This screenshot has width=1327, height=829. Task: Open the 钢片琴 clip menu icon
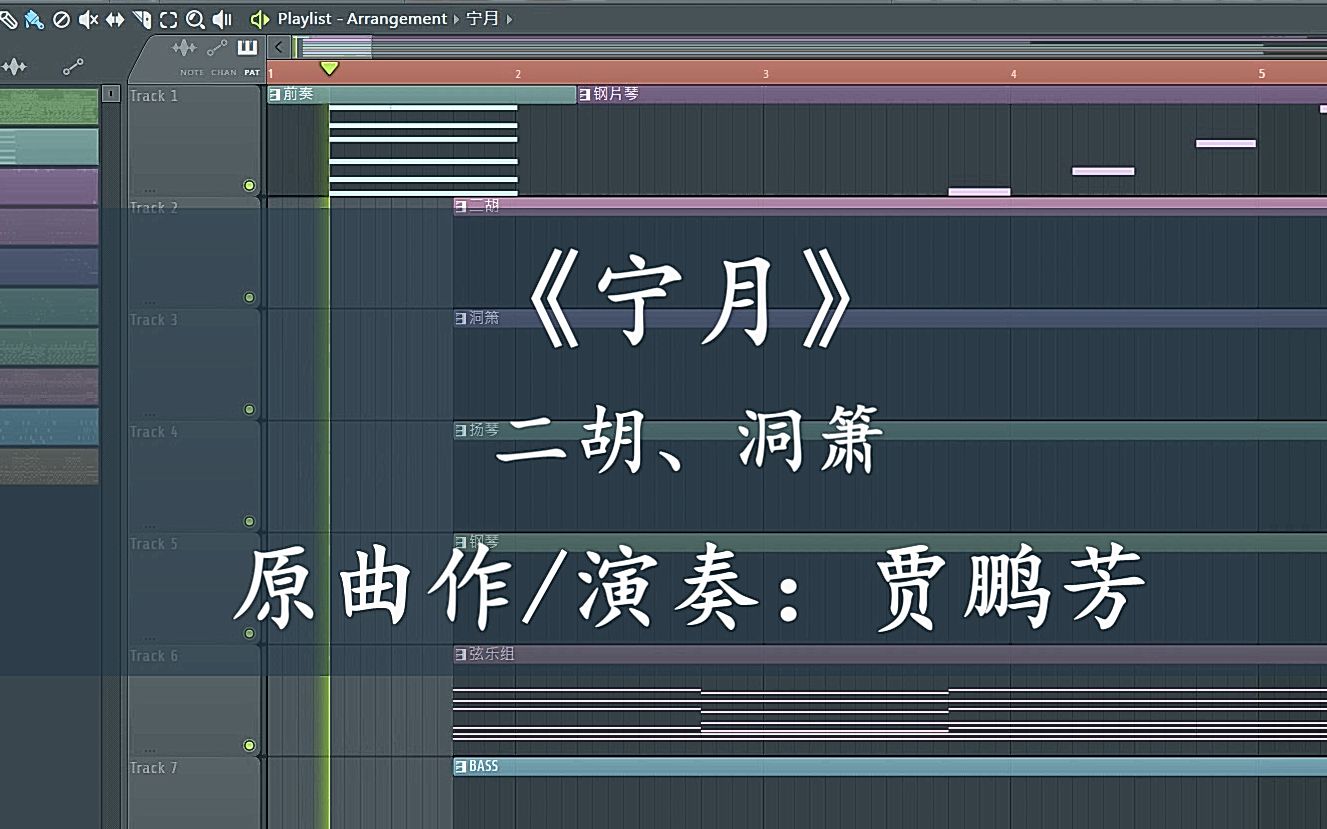click(585, 95)
